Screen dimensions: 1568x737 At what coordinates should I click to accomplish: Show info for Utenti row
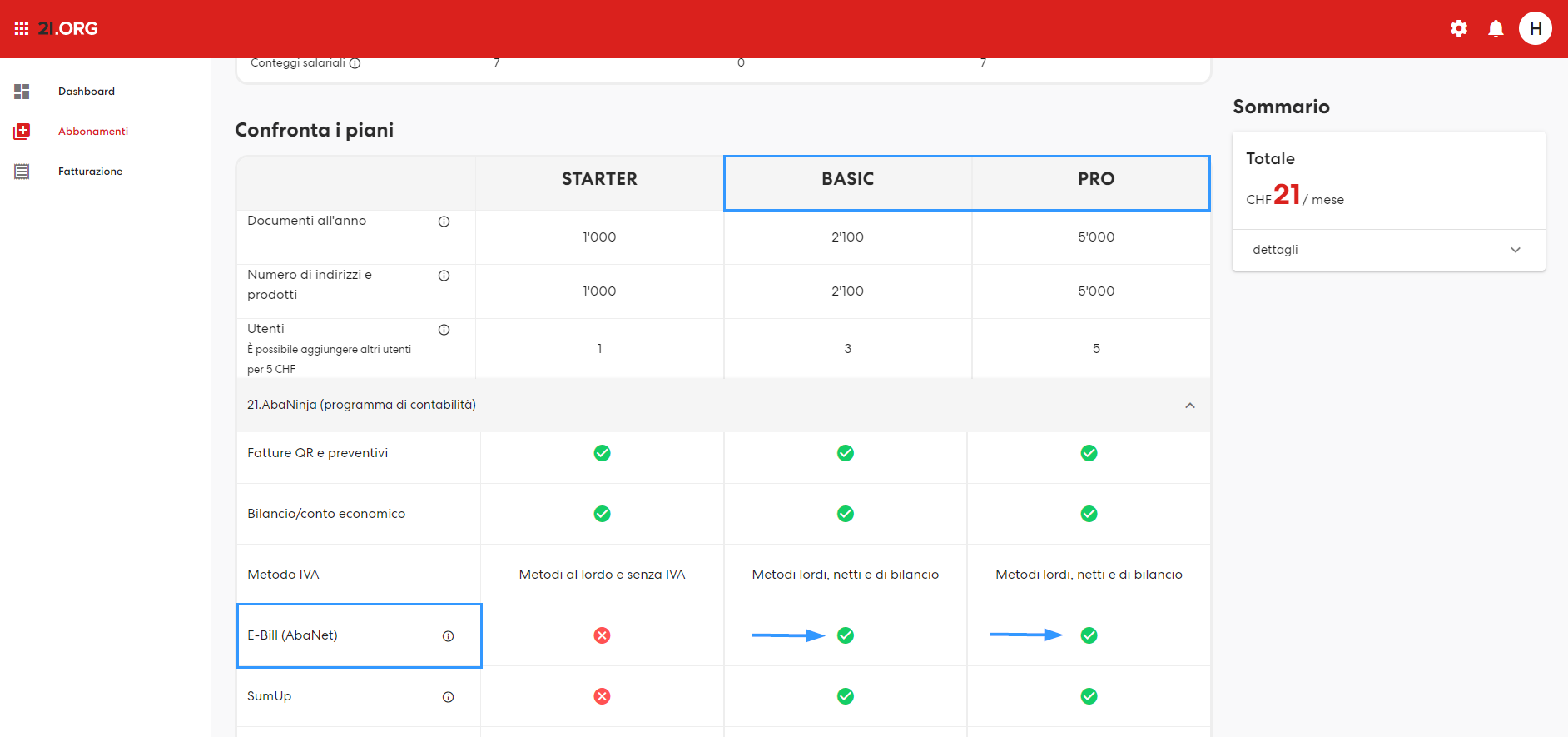[444, 330]
